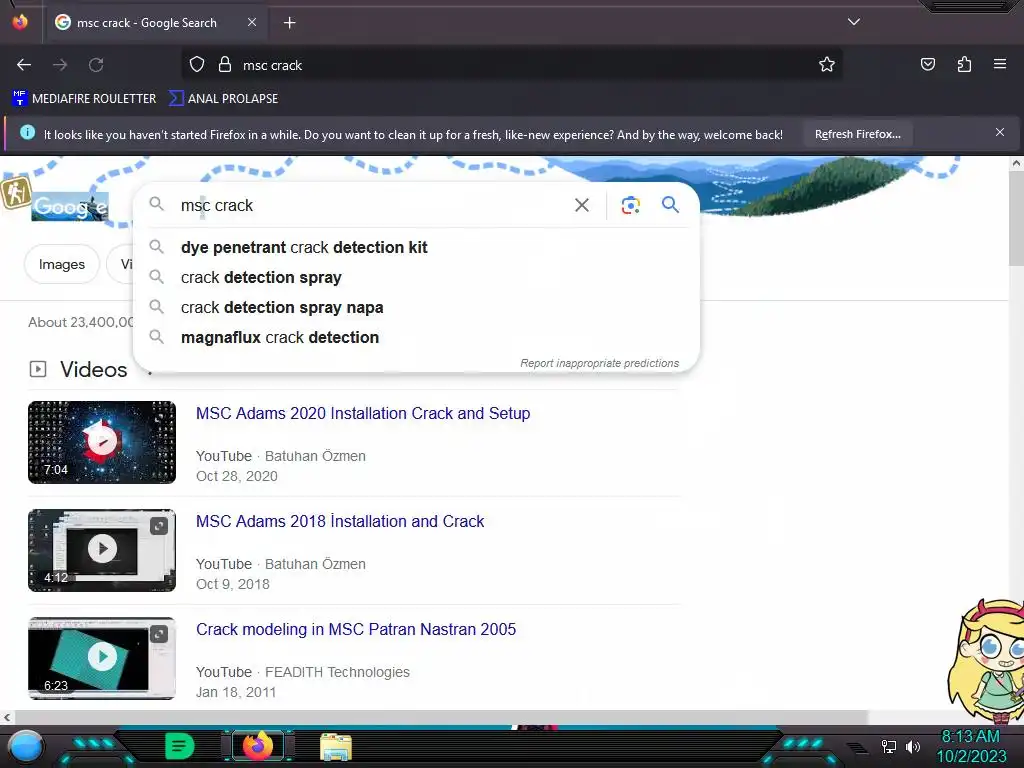This screenshot has height=768, width=1024.
Task: Open the Extensions puzzle icon
Action: [x=964, y=64]
